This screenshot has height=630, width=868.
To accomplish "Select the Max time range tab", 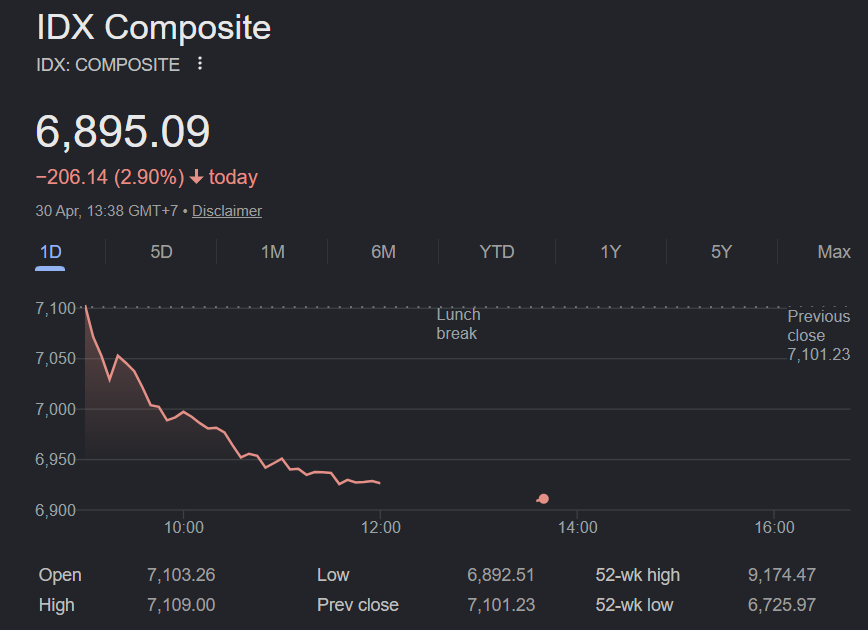I will tap(834, 252).
